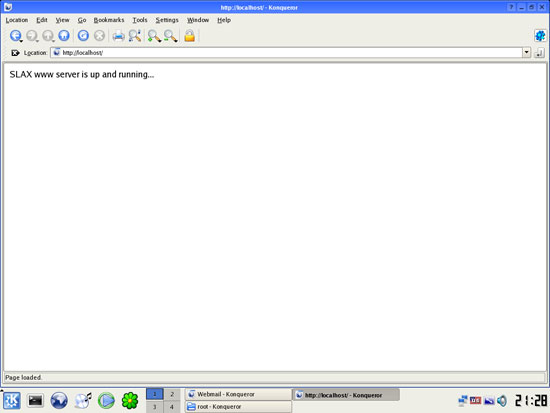
Task: Switch to virtual desktop 2
Action: (x=172, y=394)
